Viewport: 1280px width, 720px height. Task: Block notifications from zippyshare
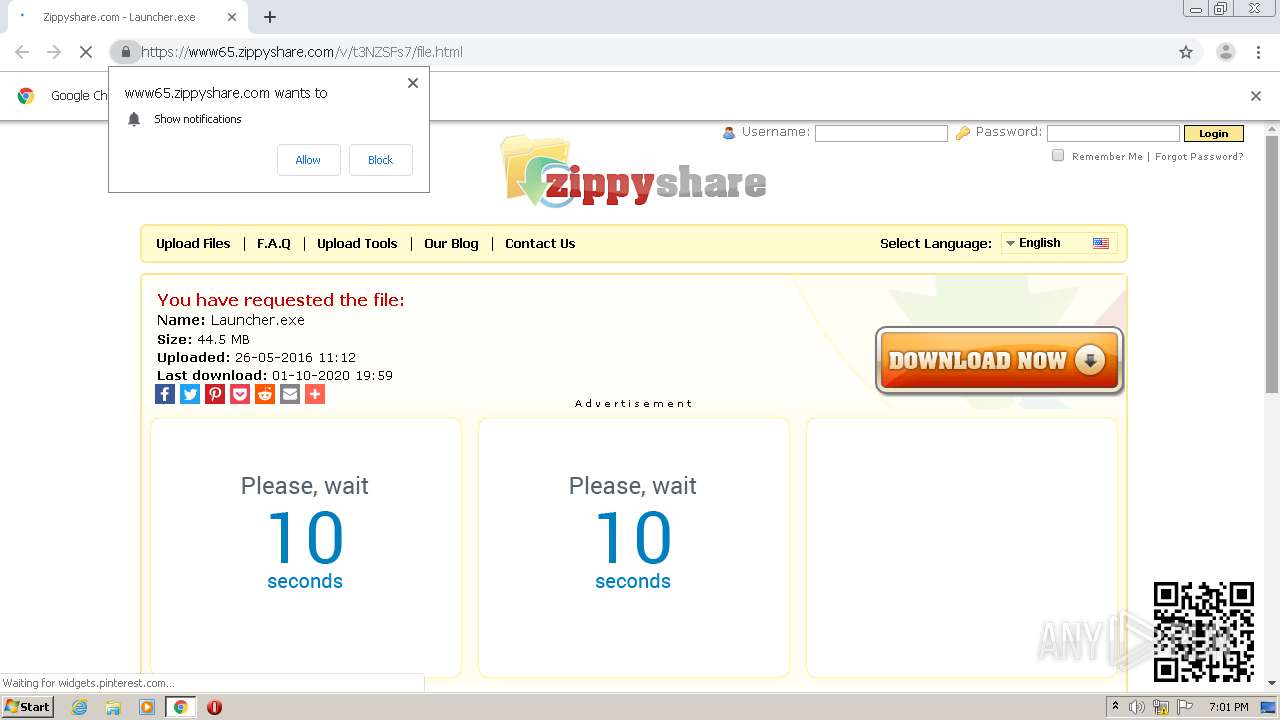380,160
